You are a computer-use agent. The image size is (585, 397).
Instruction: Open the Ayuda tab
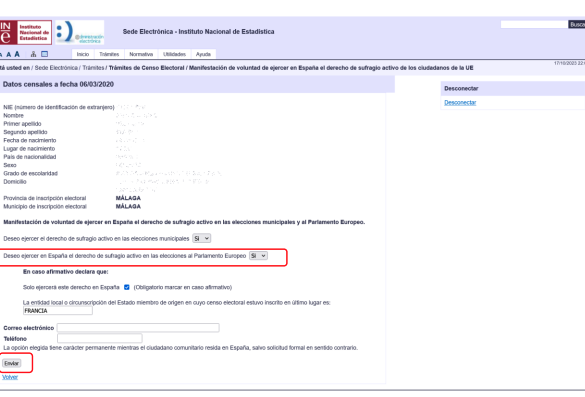tap(203, 54)
